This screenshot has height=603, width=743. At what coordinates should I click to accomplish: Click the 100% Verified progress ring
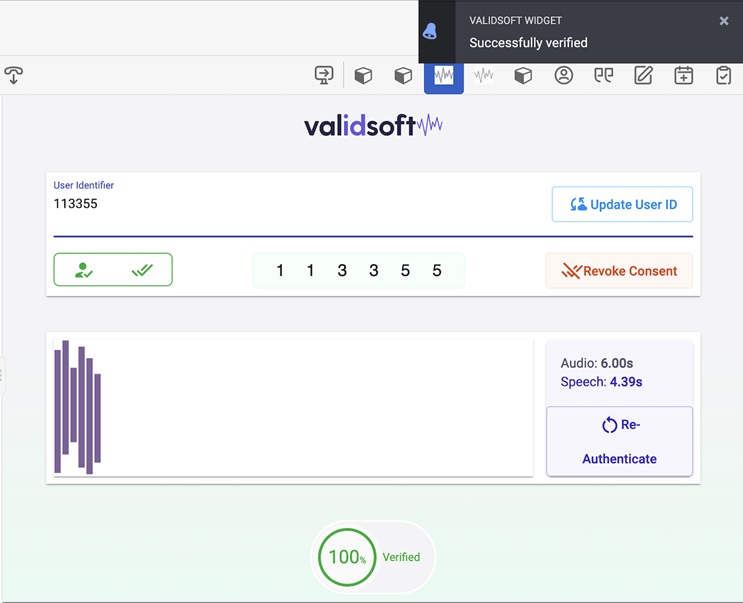tap(346, 557)
